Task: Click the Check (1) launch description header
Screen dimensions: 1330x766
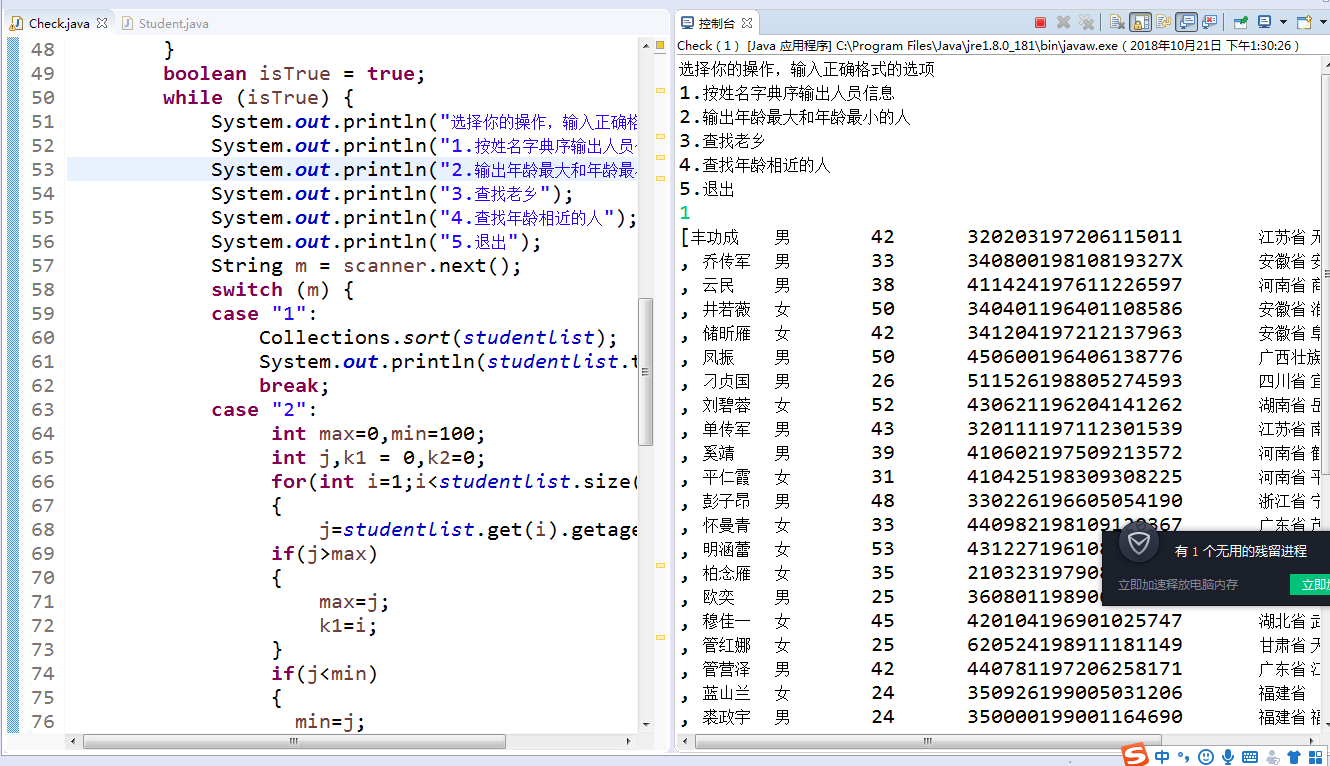Action: 989,45
